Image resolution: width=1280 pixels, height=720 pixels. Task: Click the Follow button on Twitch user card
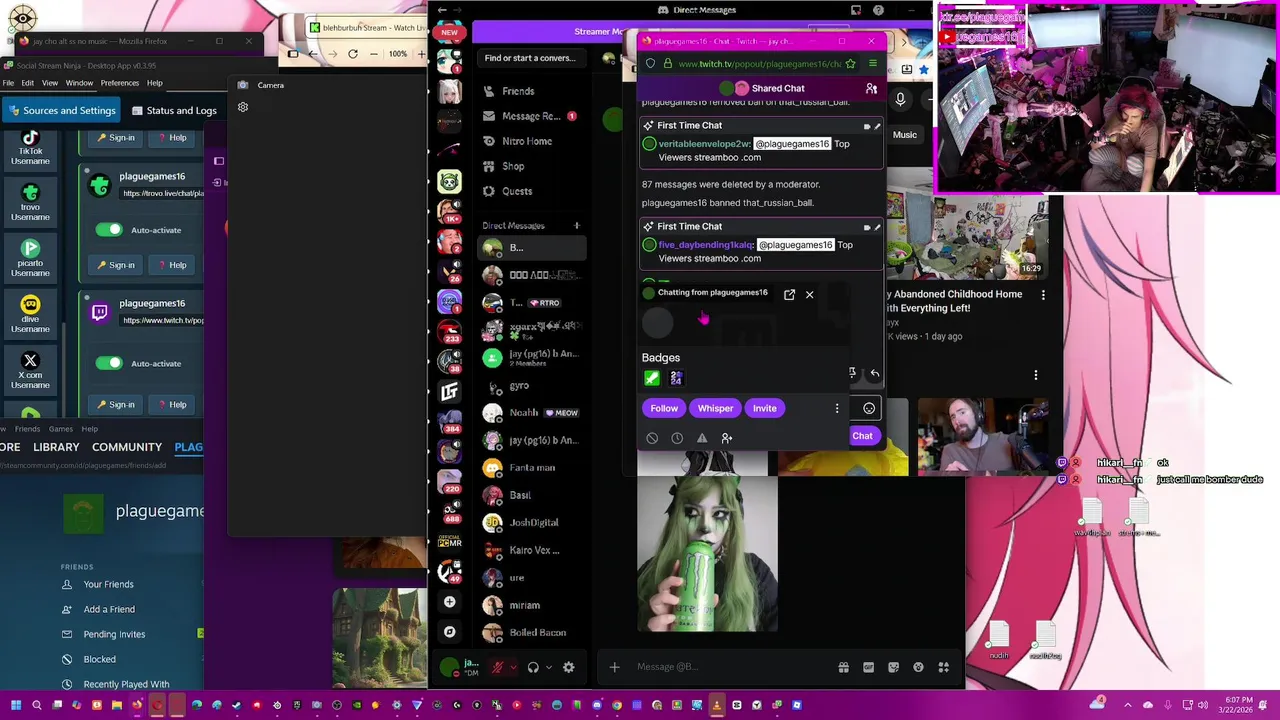click(x=664, y=408)
